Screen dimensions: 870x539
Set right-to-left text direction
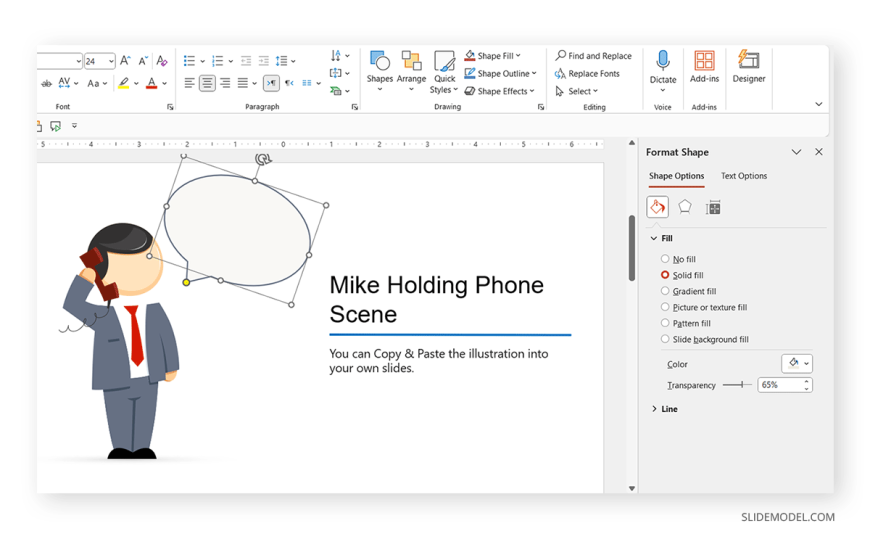click(x=289, y=83)
